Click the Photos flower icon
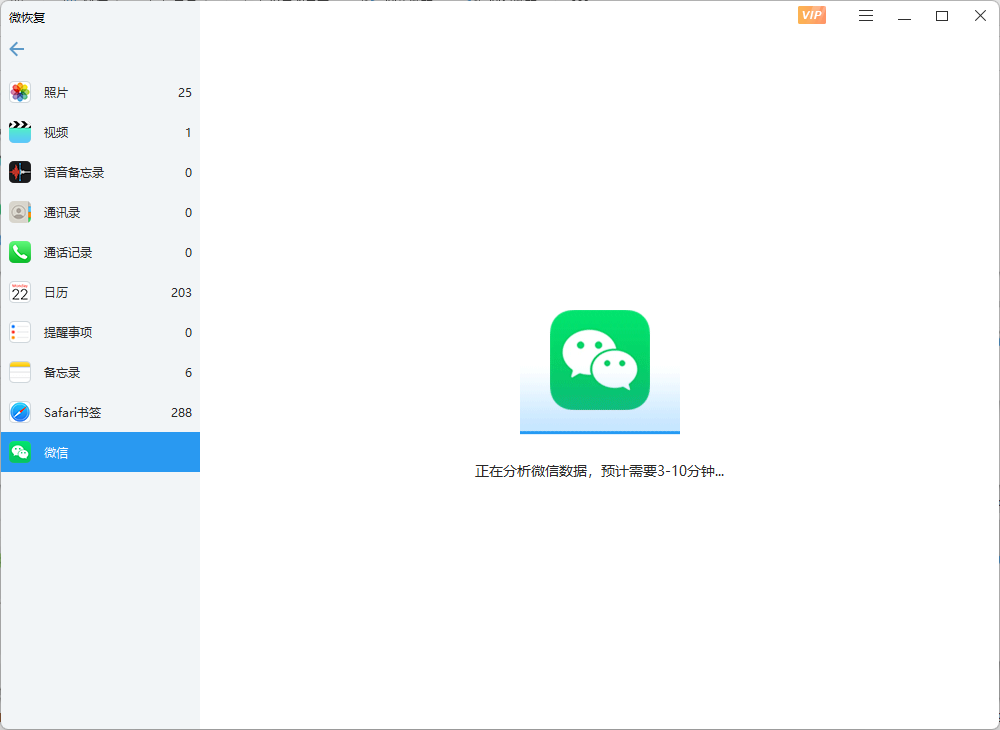1000x730 pixels. coord(20,92)
